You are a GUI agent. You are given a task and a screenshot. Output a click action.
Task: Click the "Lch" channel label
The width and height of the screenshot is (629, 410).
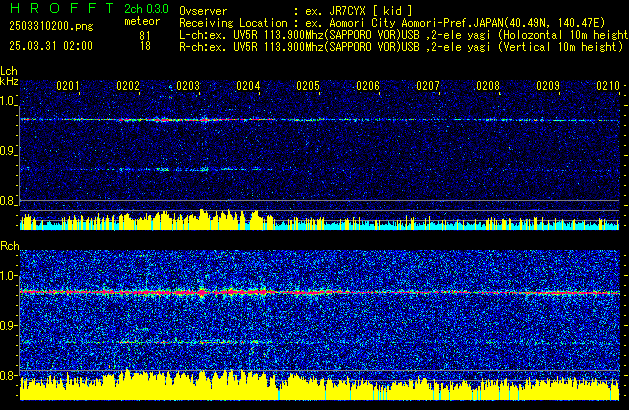coord(9,71)
